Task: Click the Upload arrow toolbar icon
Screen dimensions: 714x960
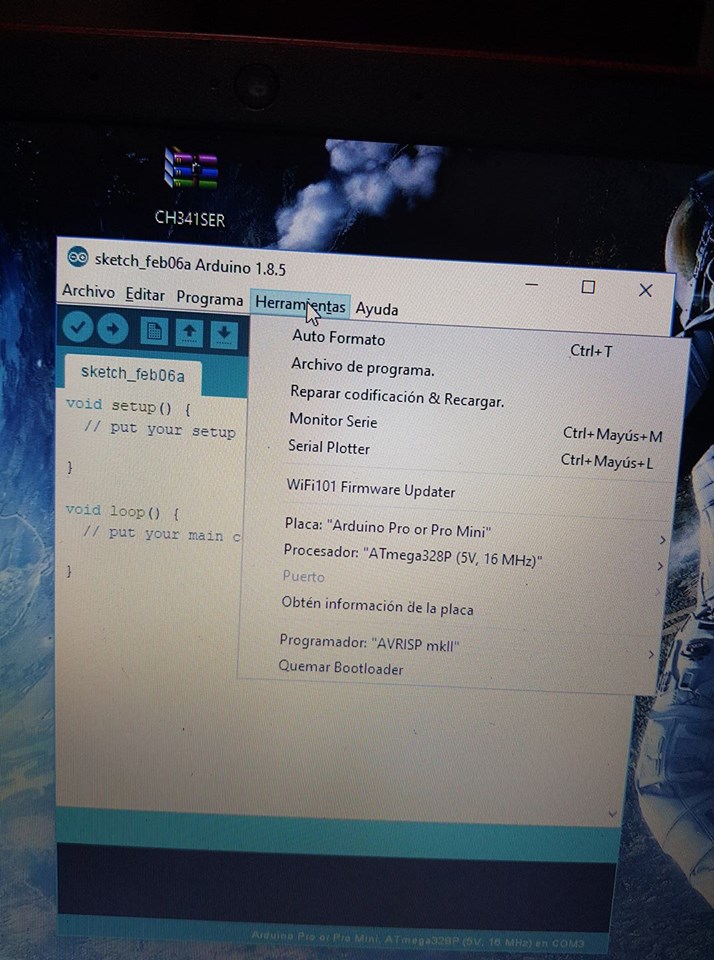Action: click(113, 329)
